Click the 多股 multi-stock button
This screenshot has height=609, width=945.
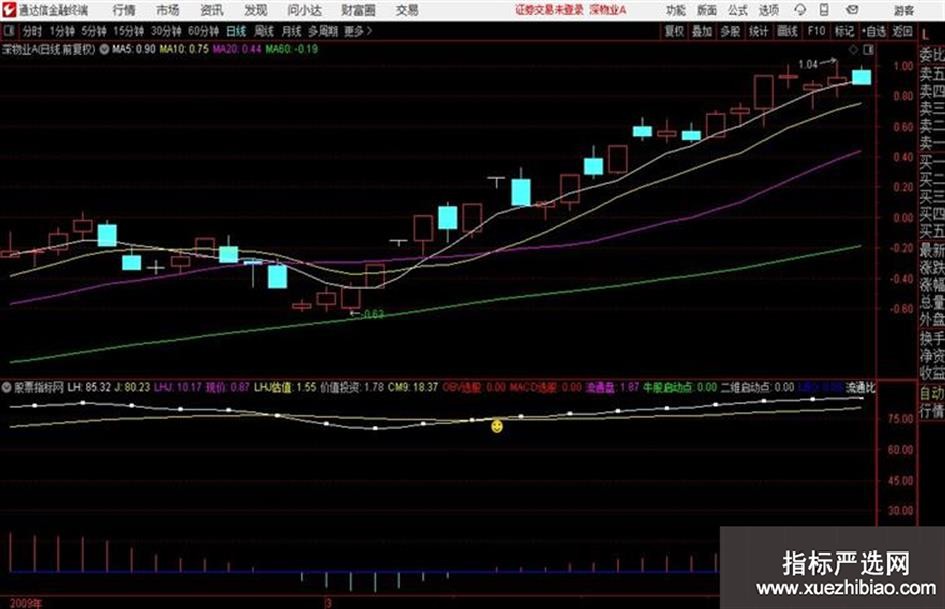730,31
